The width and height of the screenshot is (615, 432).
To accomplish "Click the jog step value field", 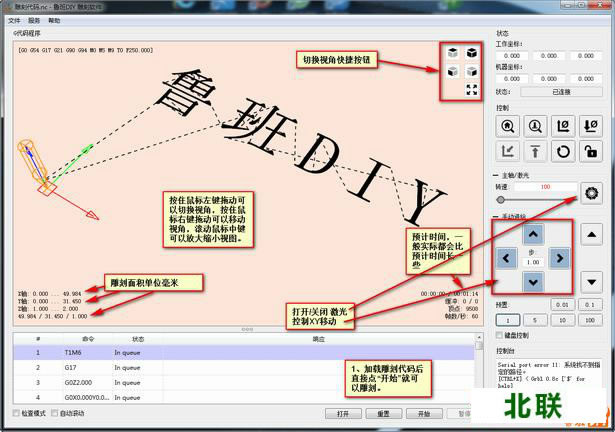I will 533,261.
